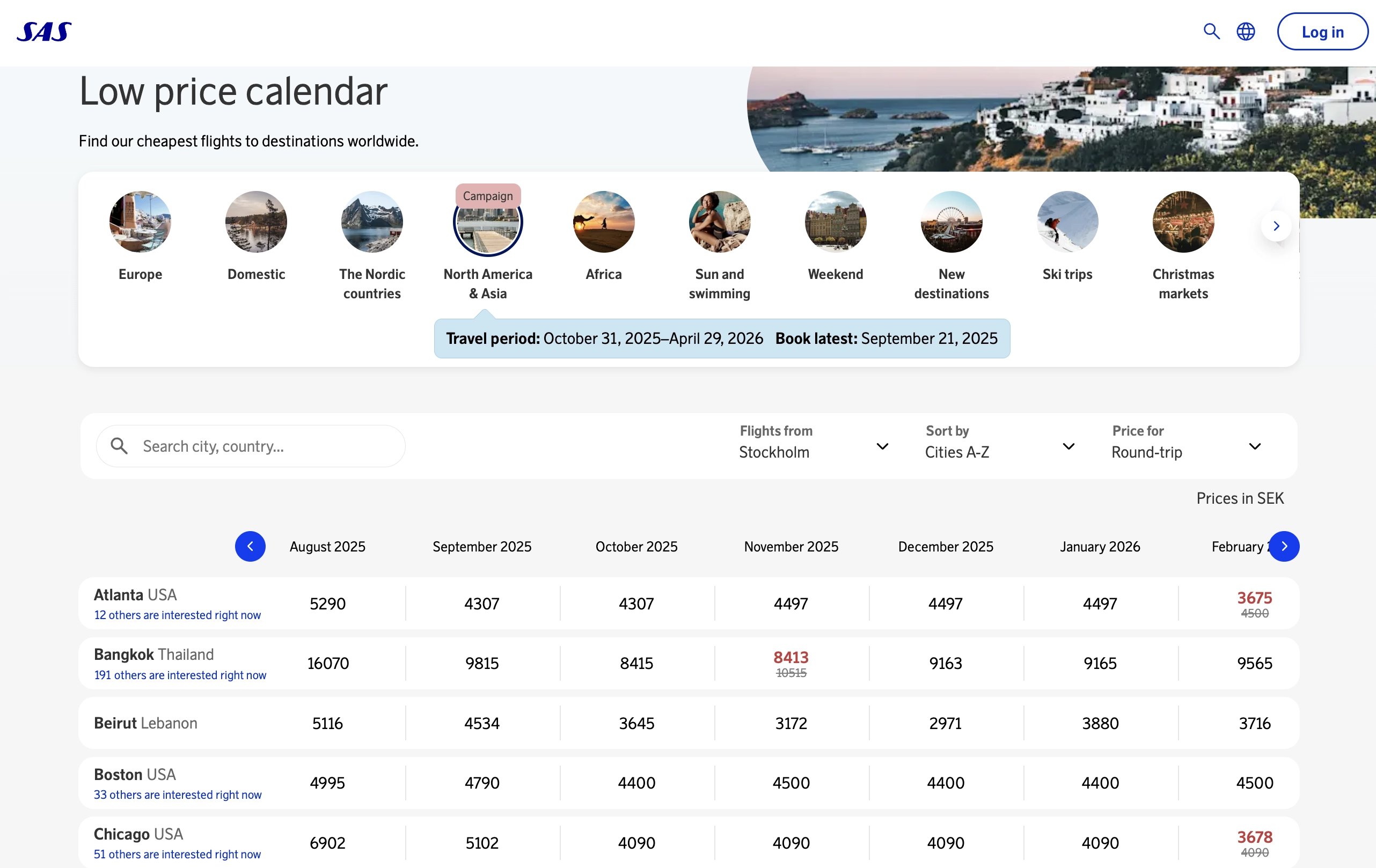
Task: Click the December 2025 column header
Action: coord(945,547)
